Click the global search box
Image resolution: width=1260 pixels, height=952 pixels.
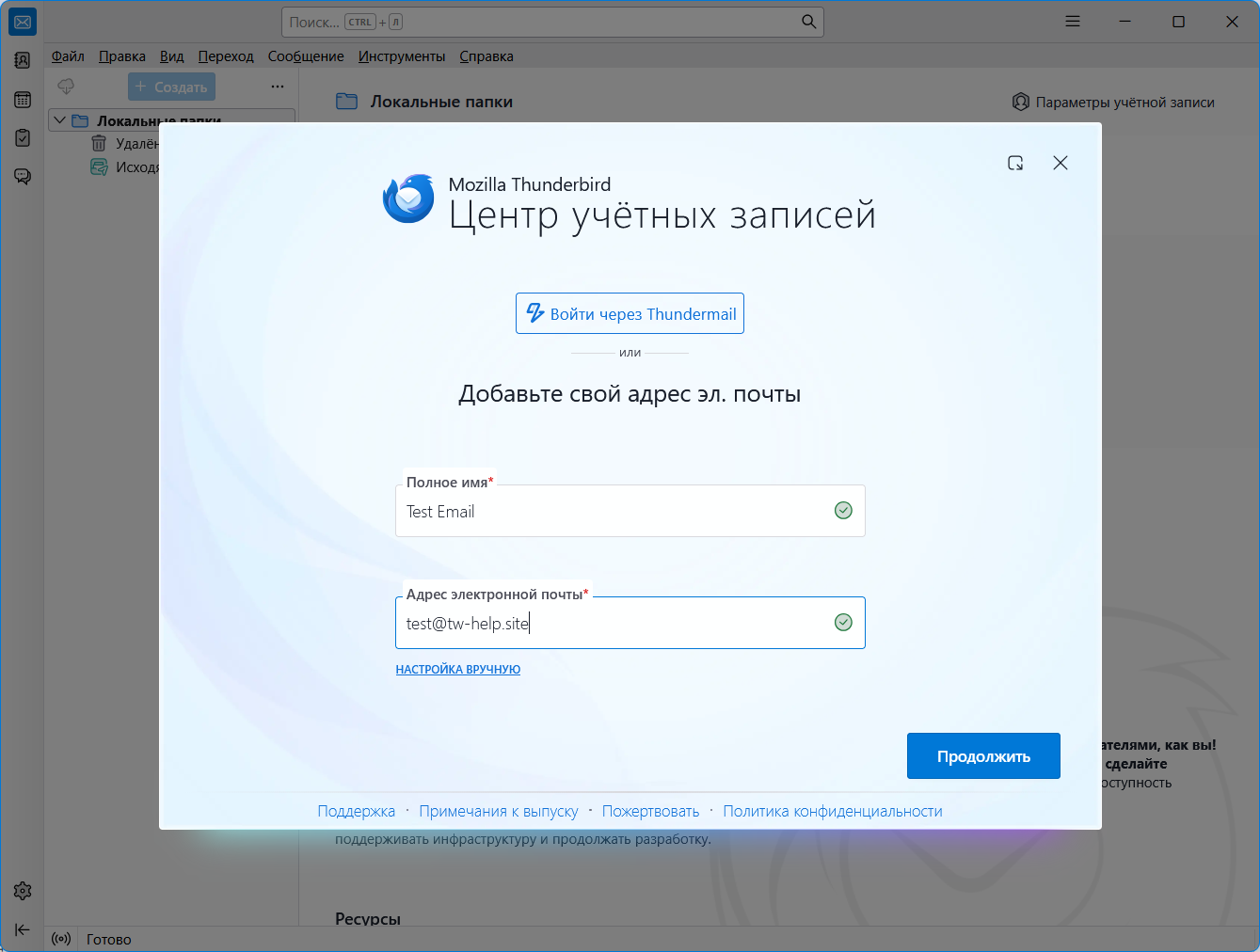(x=552, y=22)
